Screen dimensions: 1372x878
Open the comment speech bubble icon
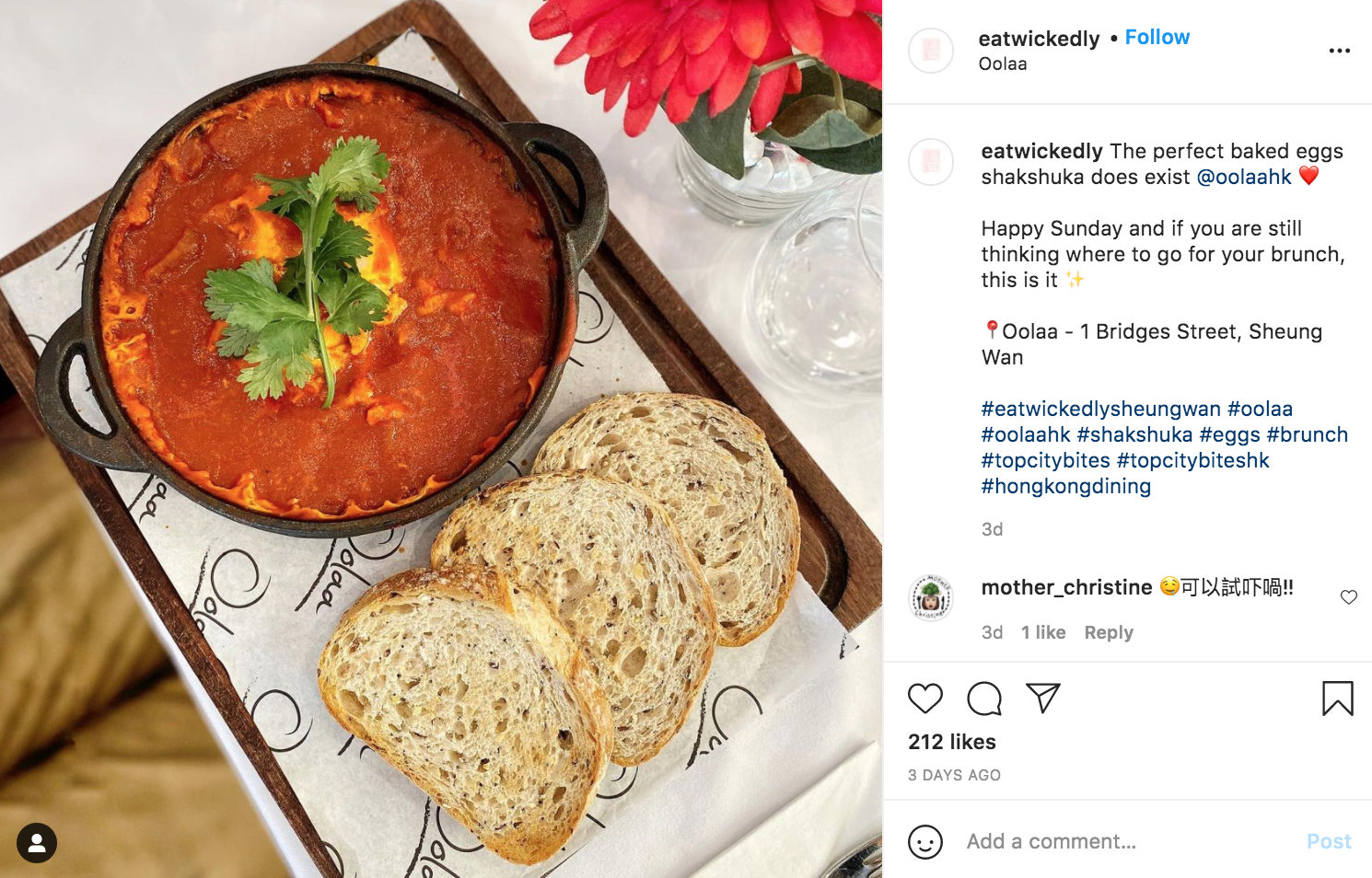[x=984, y=699]
